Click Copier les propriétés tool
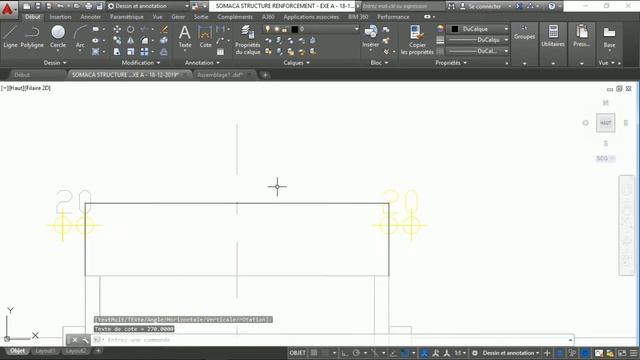640x360 pixels. (417, 40)
